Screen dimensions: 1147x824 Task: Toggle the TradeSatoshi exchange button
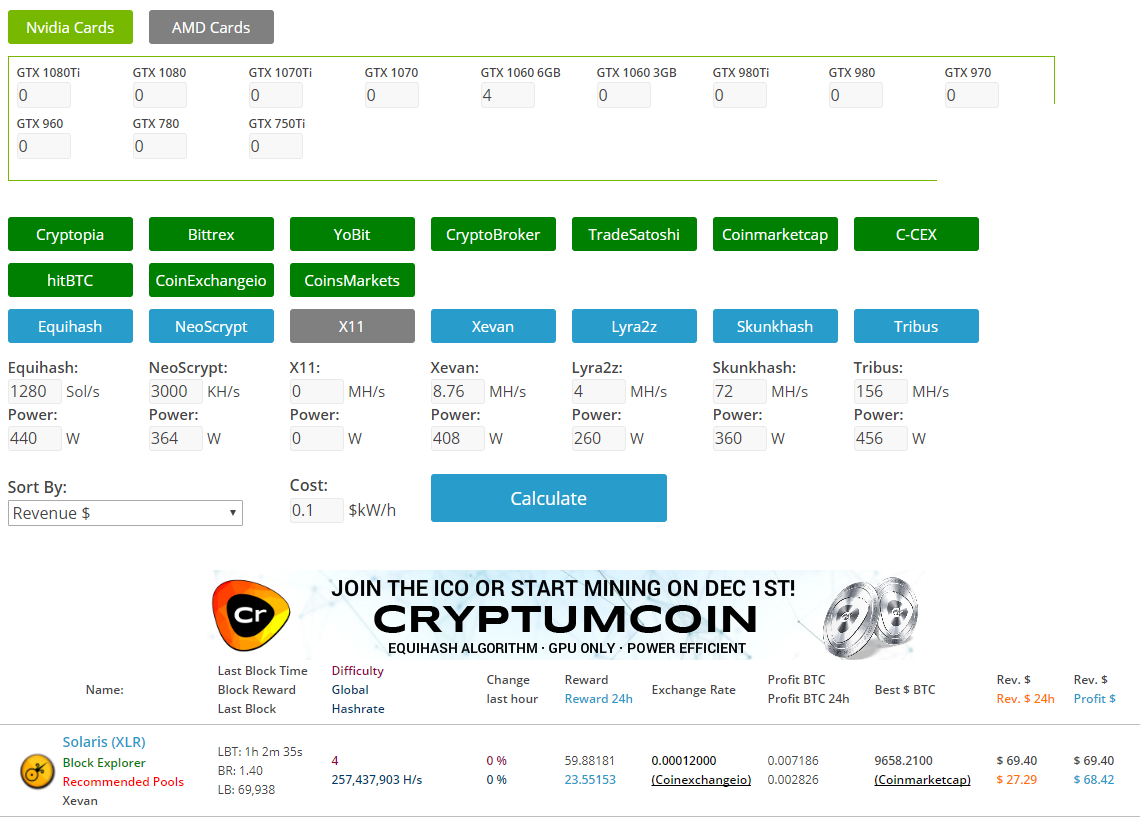tap(634, 234)
